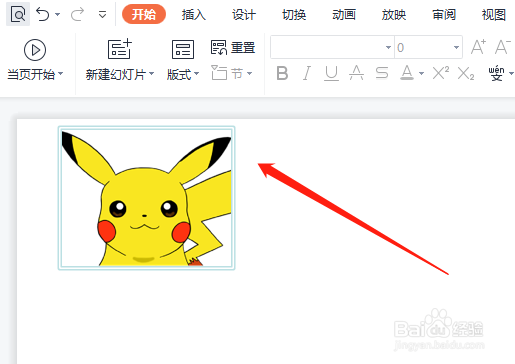Undo the last action
This screenshot has height=364, width=515.
click(x=43, y=14)
